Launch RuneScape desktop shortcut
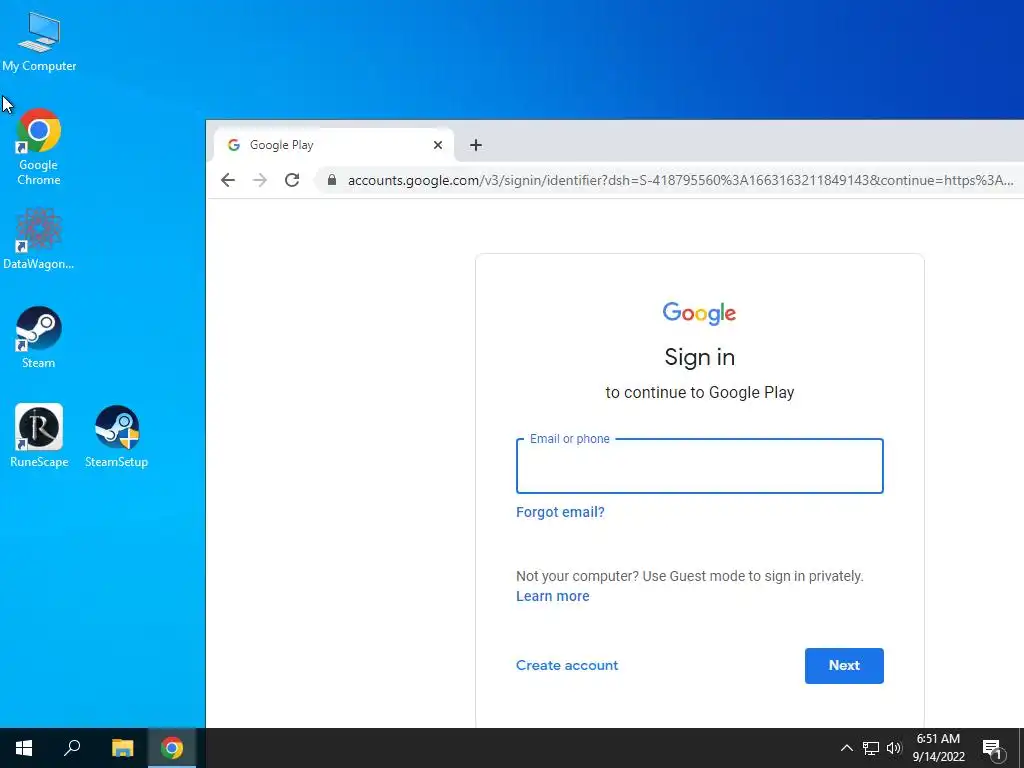1024x768 pixels. (x=39, y=436)
